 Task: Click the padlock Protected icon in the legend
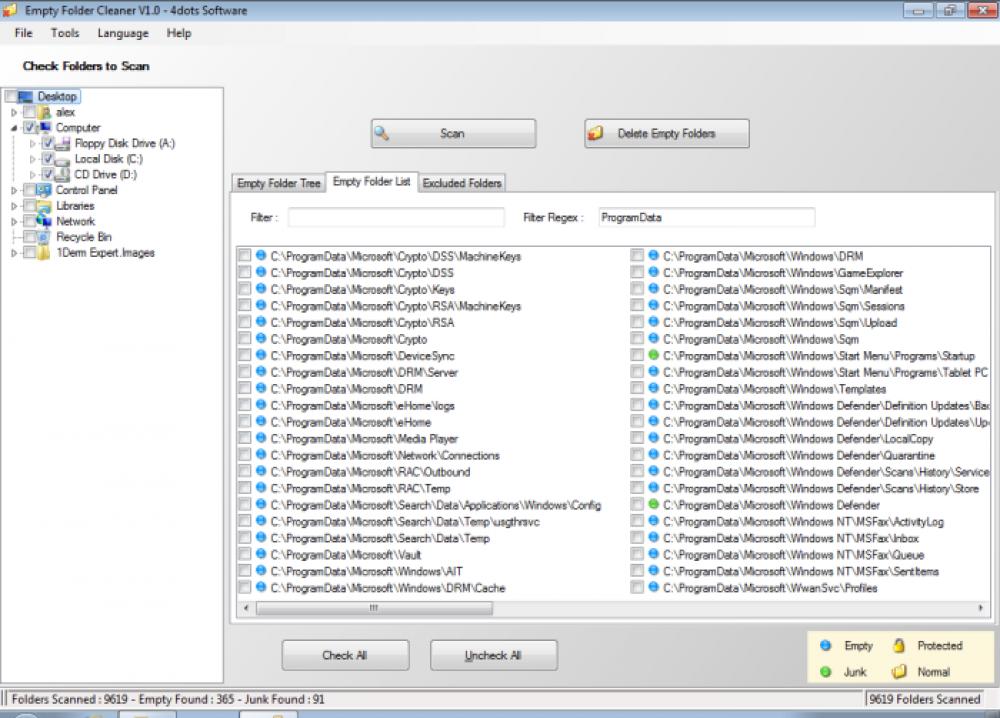899,646
